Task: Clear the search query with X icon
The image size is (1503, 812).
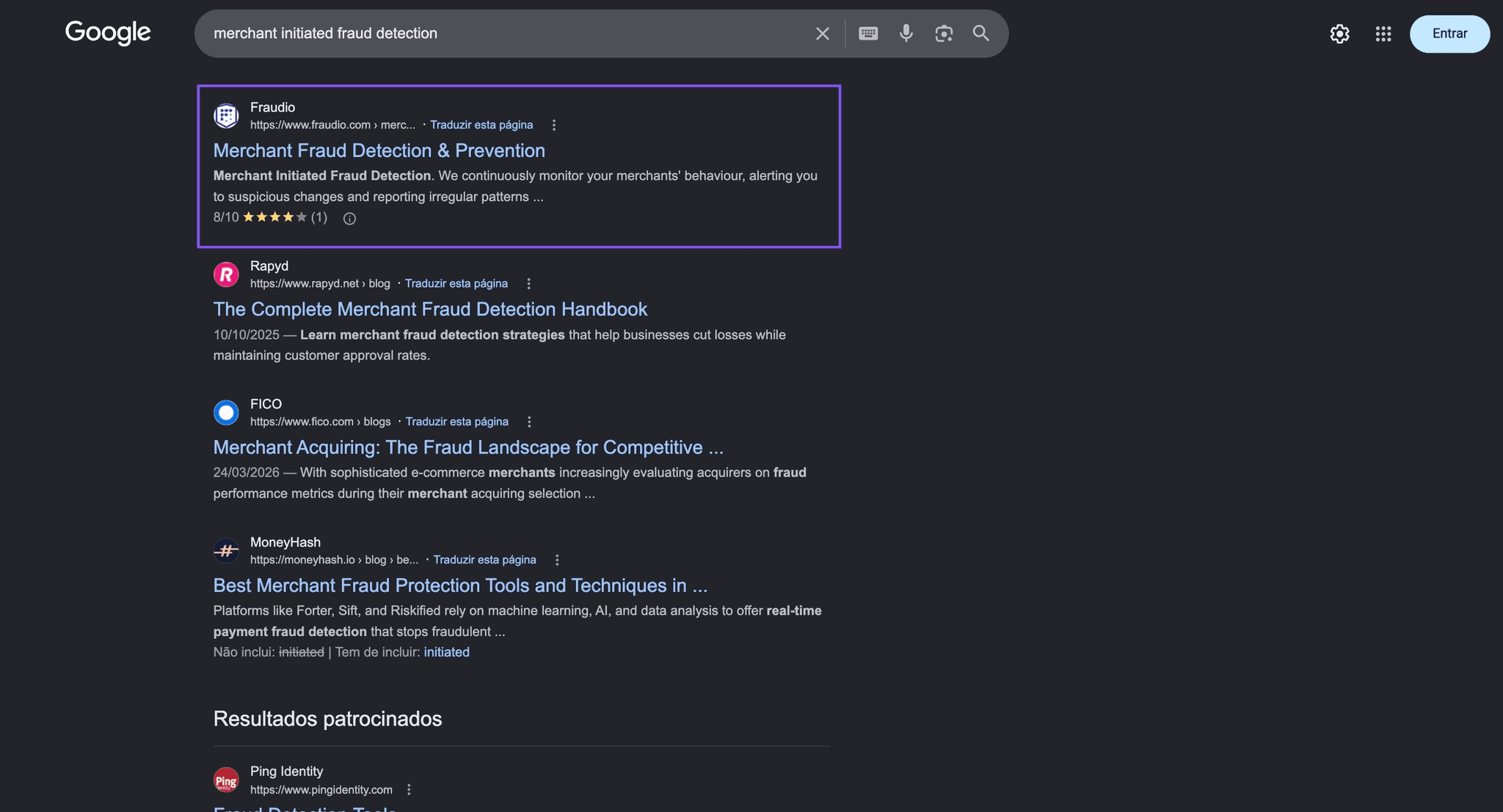Action: [822, 34]
